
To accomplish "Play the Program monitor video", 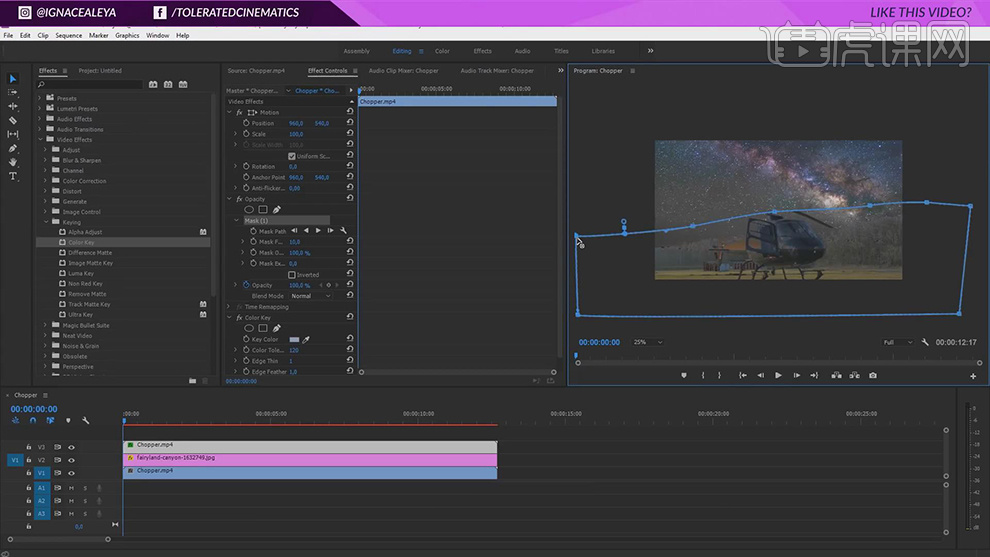I will tap(778, 375).
